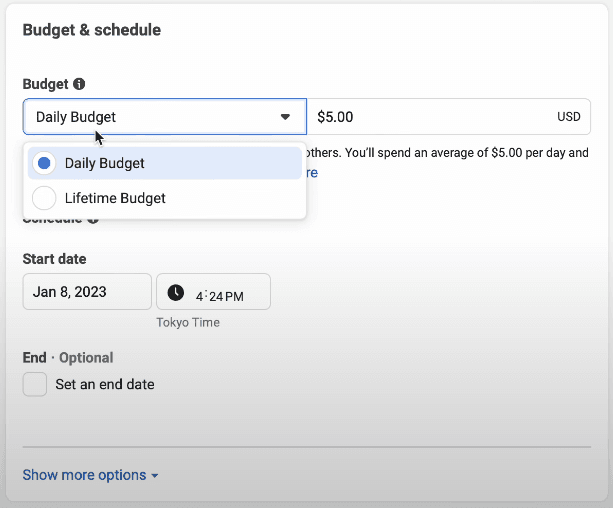The height and width of the screenshot is (508, 613).
Task: Click the USD currency label
Action: pos(568,117)
